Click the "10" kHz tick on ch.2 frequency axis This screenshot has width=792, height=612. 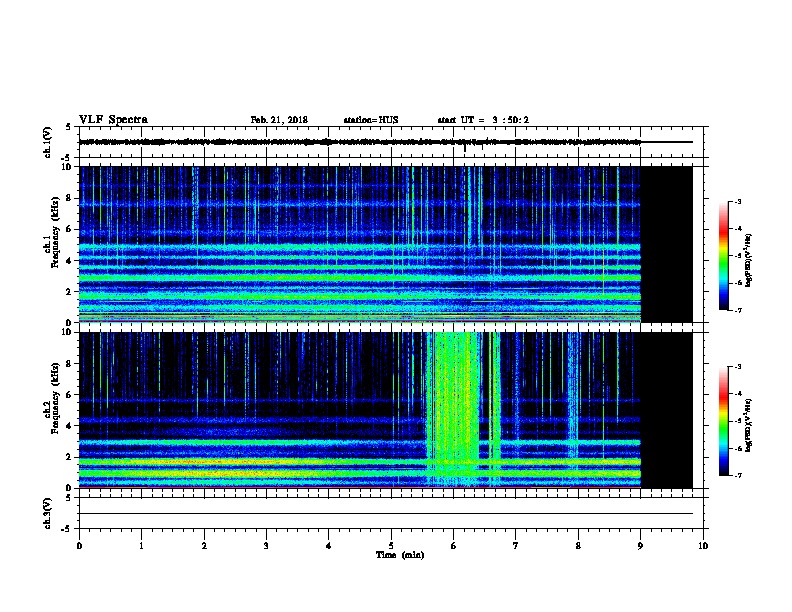point(67,332)
